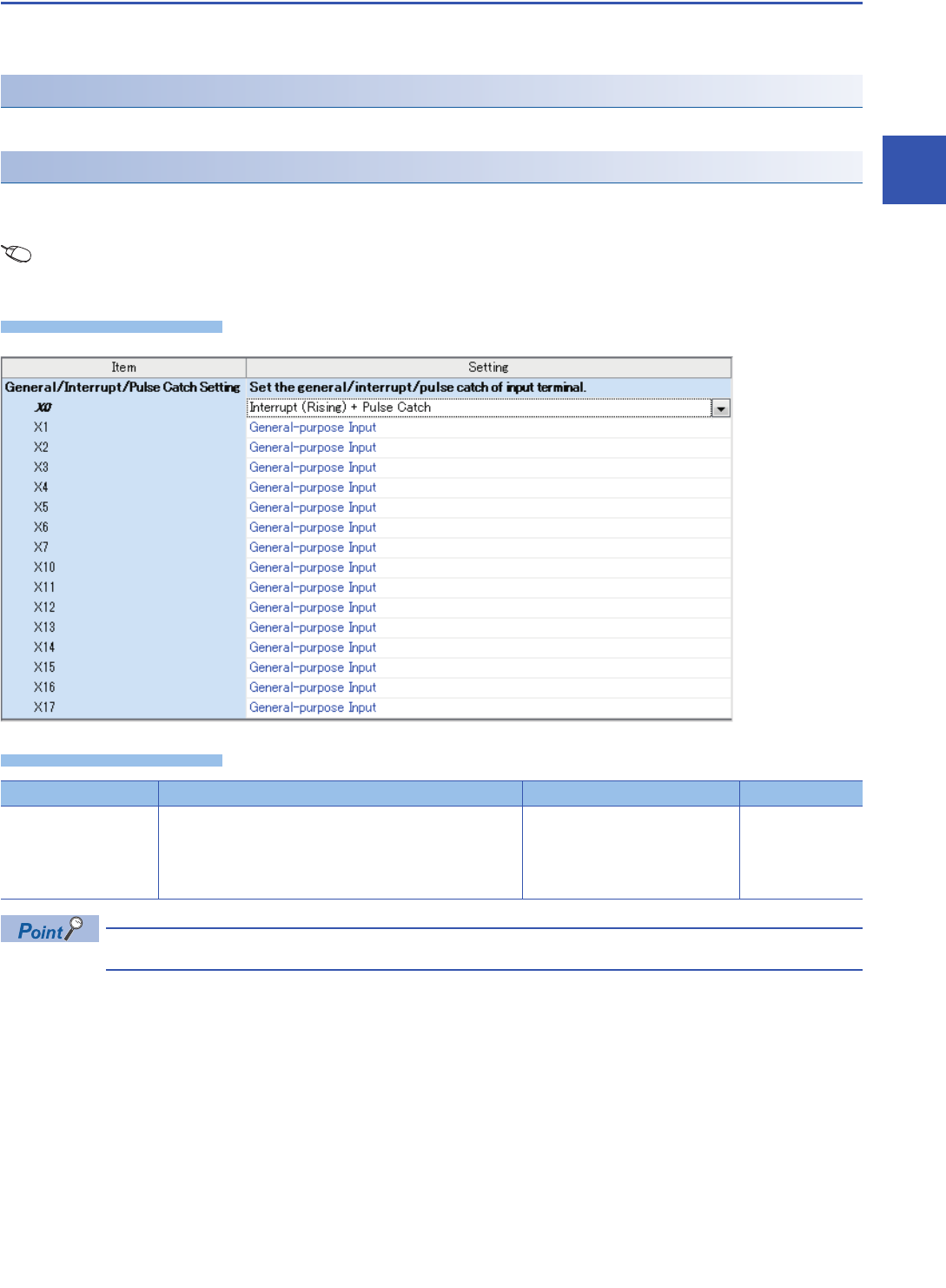946x1288 pixels.
Task: Click General-purpose Input setting for X17
Action: (313, 707)
